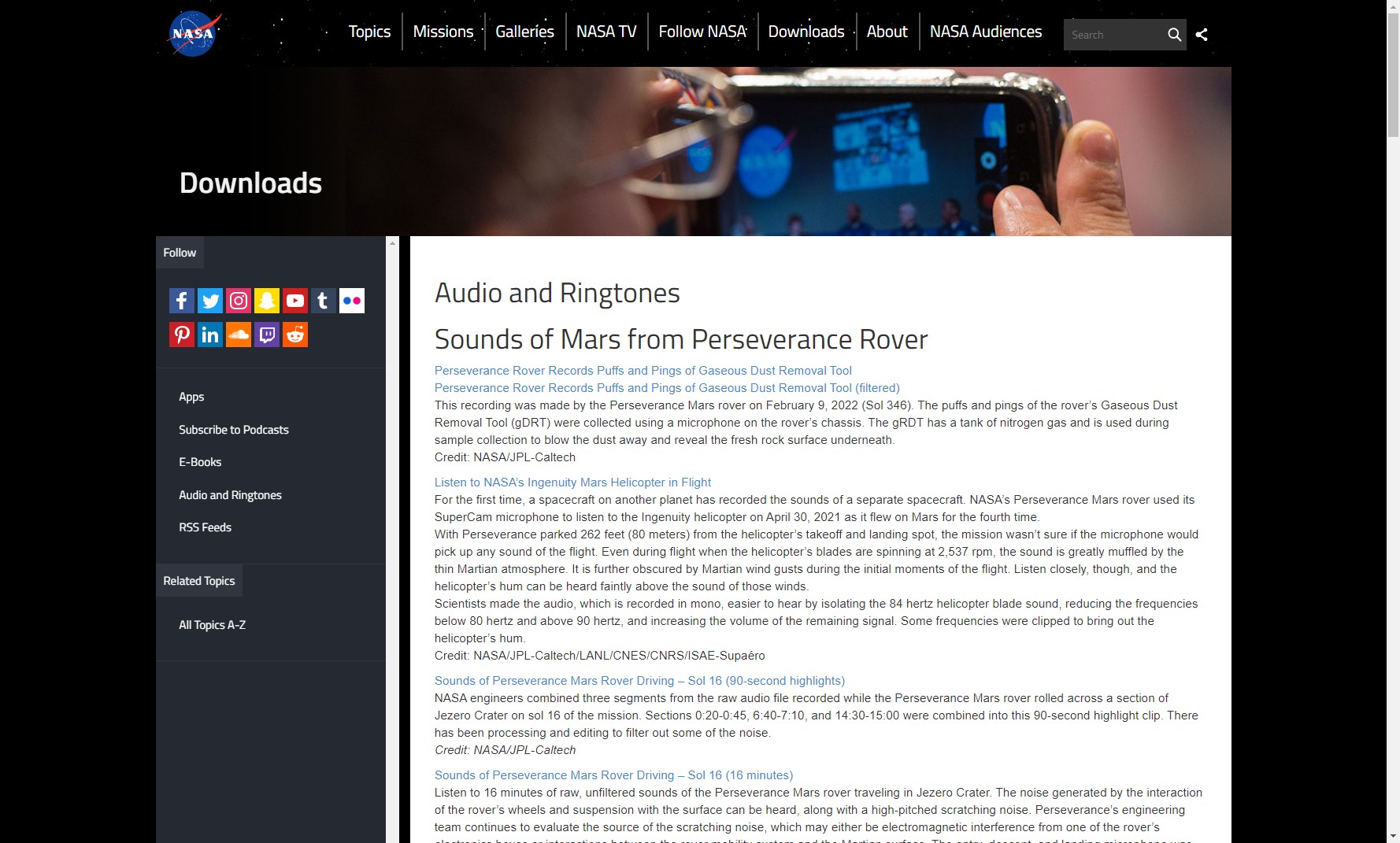Viewport: 1400px width, 843px height.
Task: Open NASA's Reddit icon
Action: (x=295, y=335)
